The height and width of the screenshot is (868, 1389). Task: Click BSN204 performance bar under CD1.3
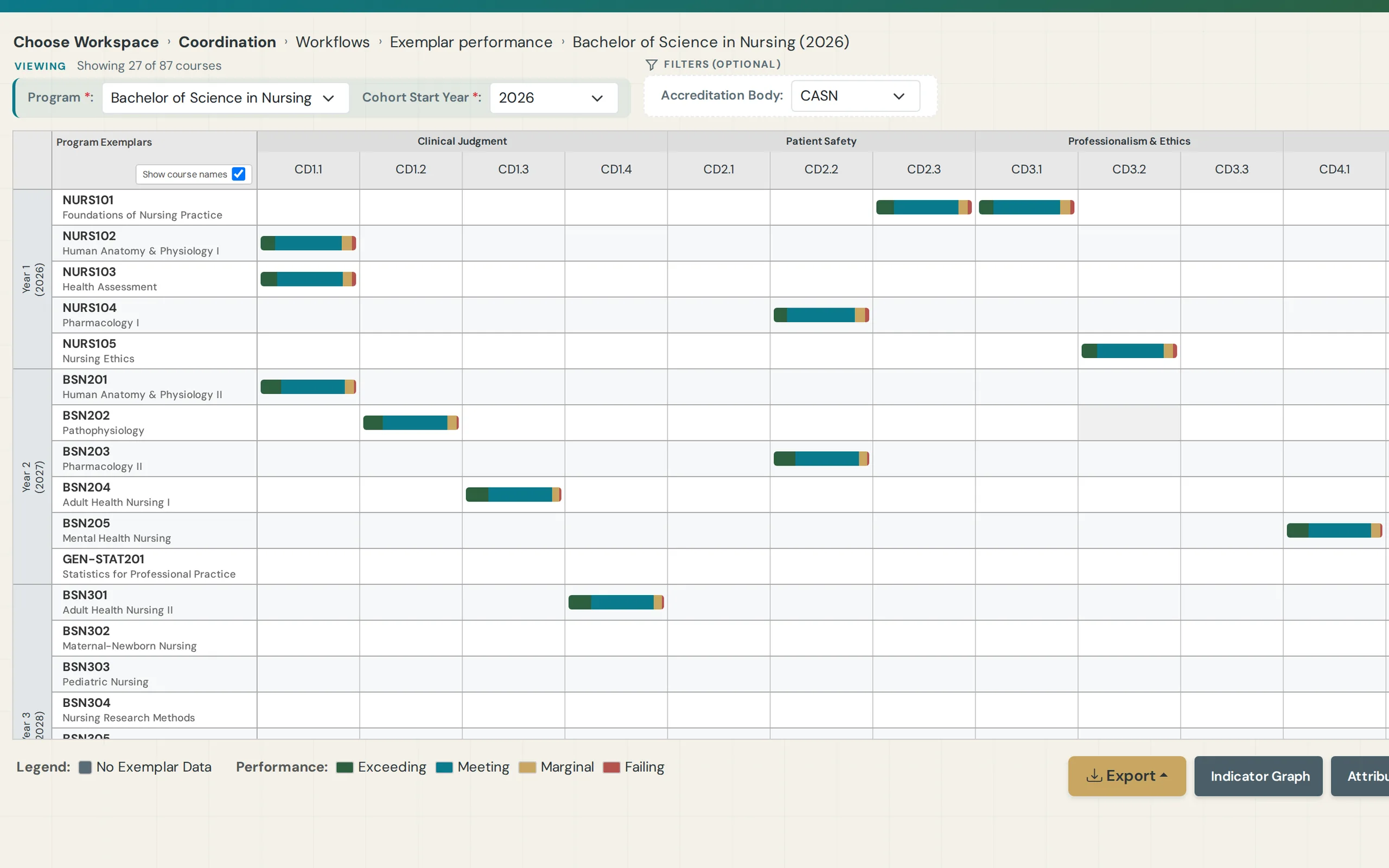(514, 494)
